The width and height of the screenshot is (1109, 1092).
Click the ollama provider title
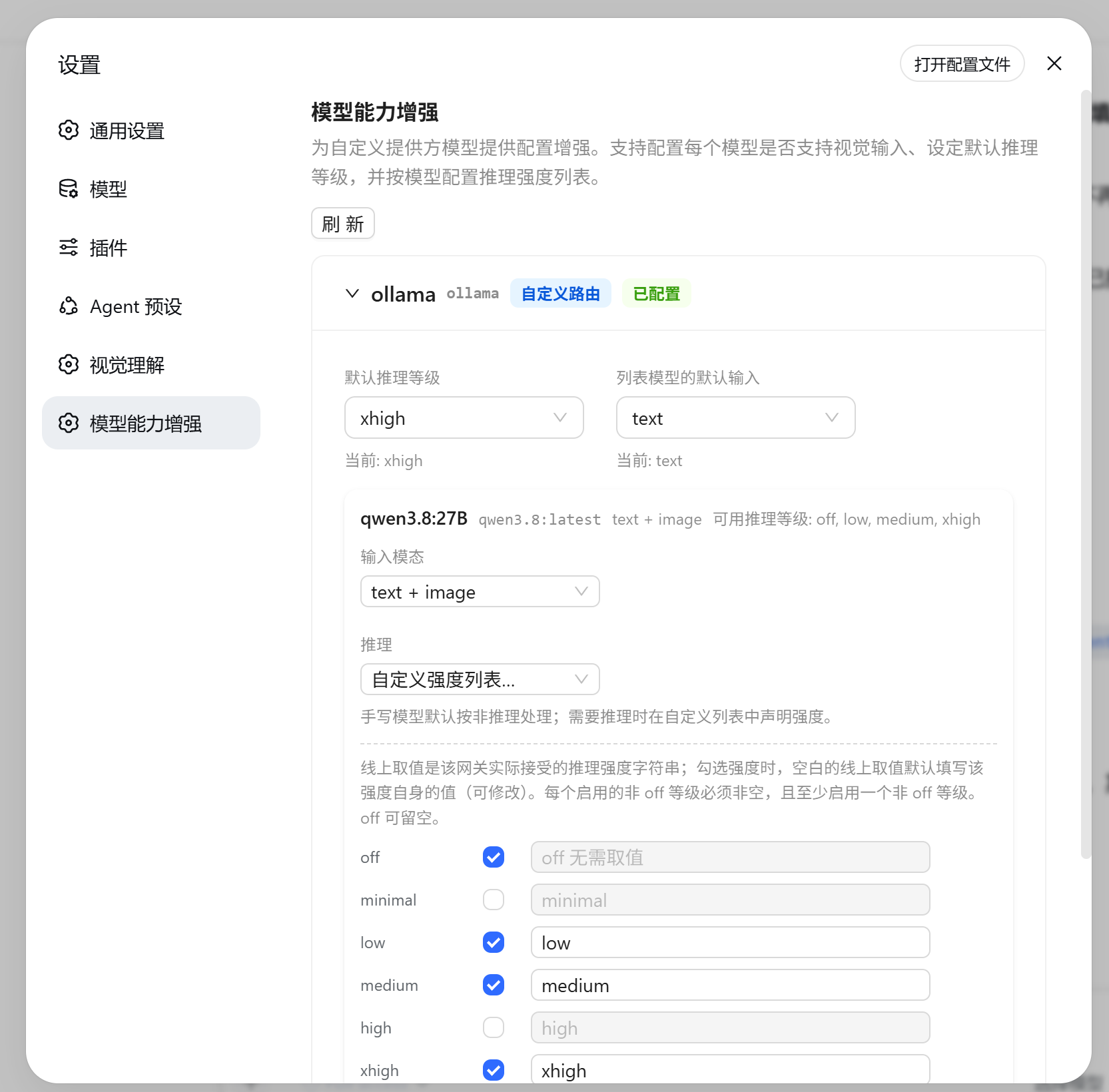[x=403, y=294]
